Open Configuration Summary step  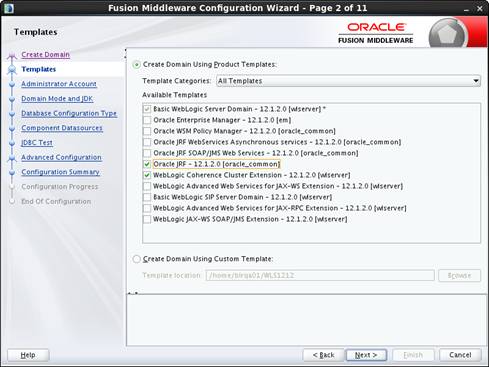point(60,172)
